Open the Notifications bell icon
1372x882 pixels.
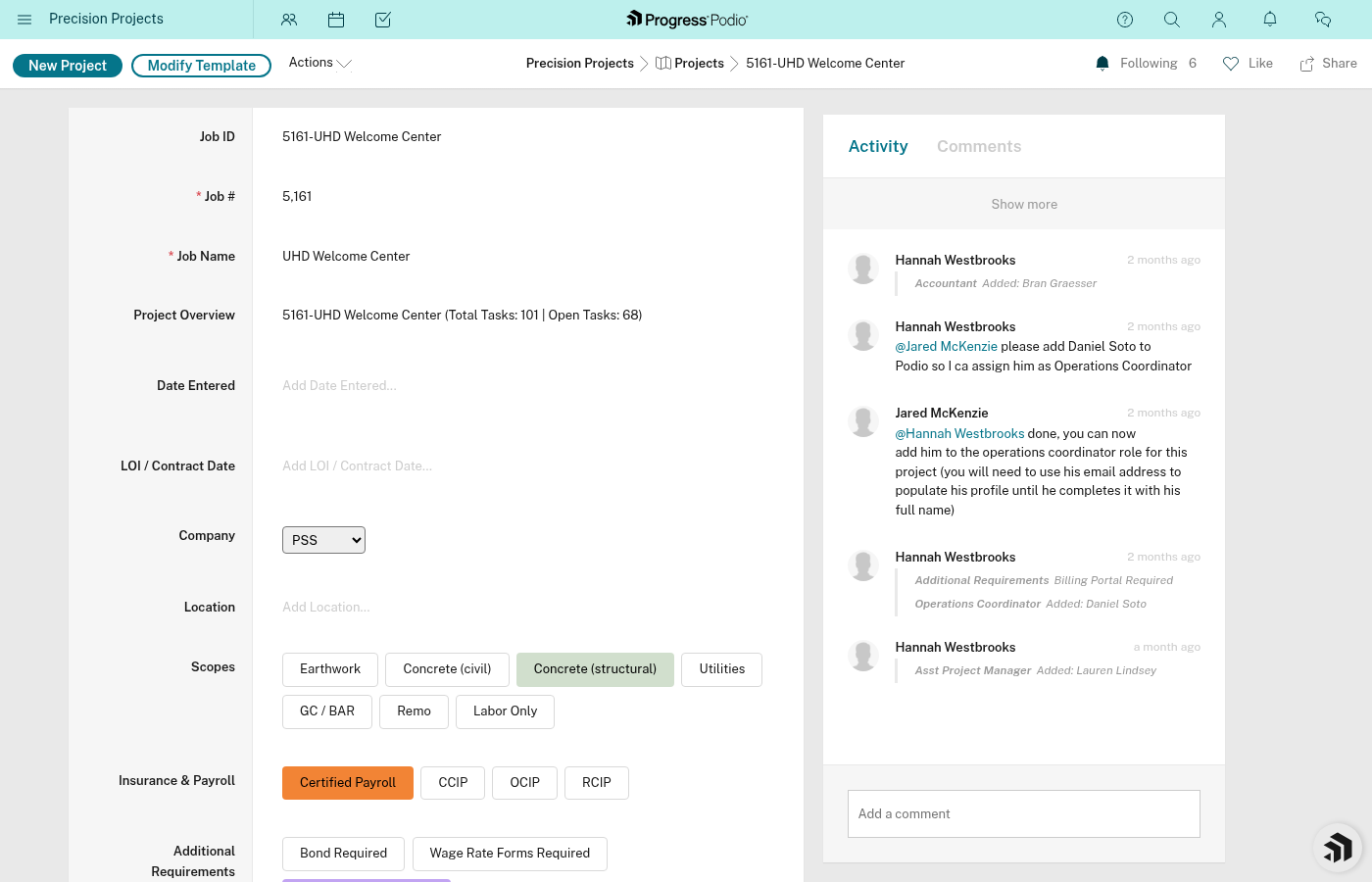point(1270,19)
